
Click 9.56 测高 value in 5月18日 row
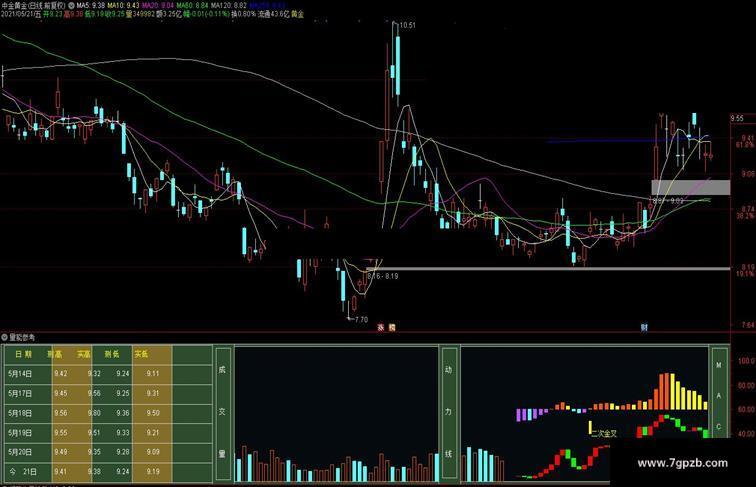click(61, 413)
